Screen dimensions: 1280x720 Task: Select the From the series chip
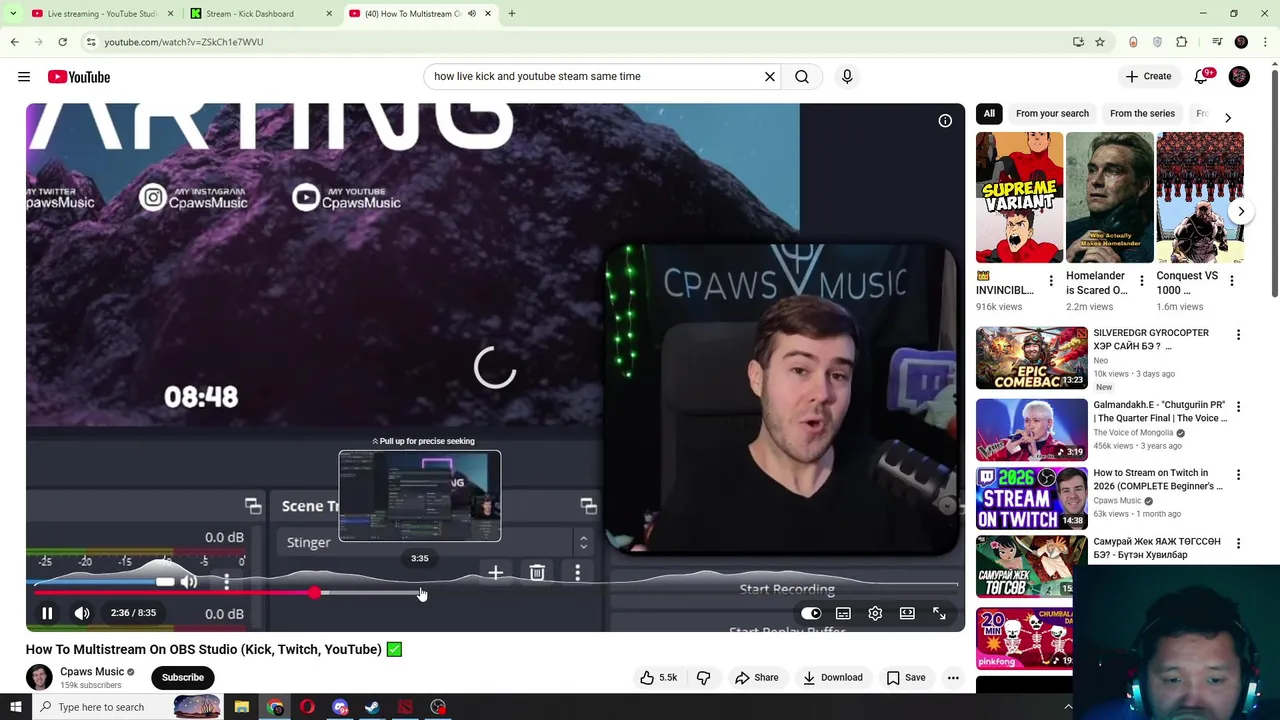pos(1142,113)
